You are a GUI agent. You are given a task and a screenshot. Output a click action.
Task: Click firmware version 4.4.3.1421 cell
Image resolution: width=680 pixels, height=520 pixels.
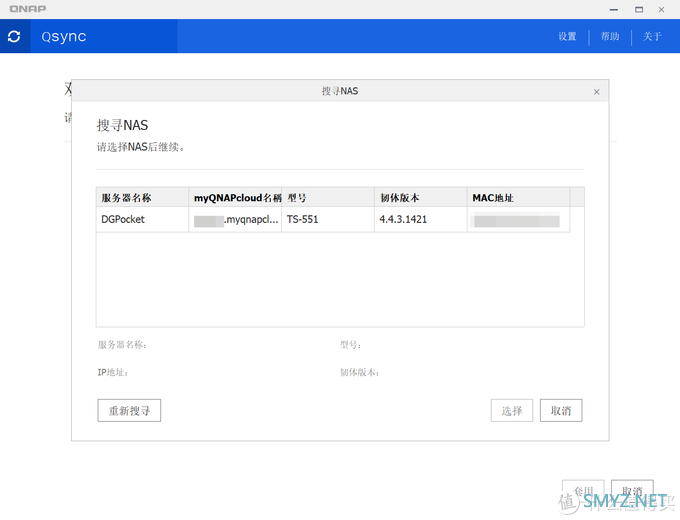[421, 219]
